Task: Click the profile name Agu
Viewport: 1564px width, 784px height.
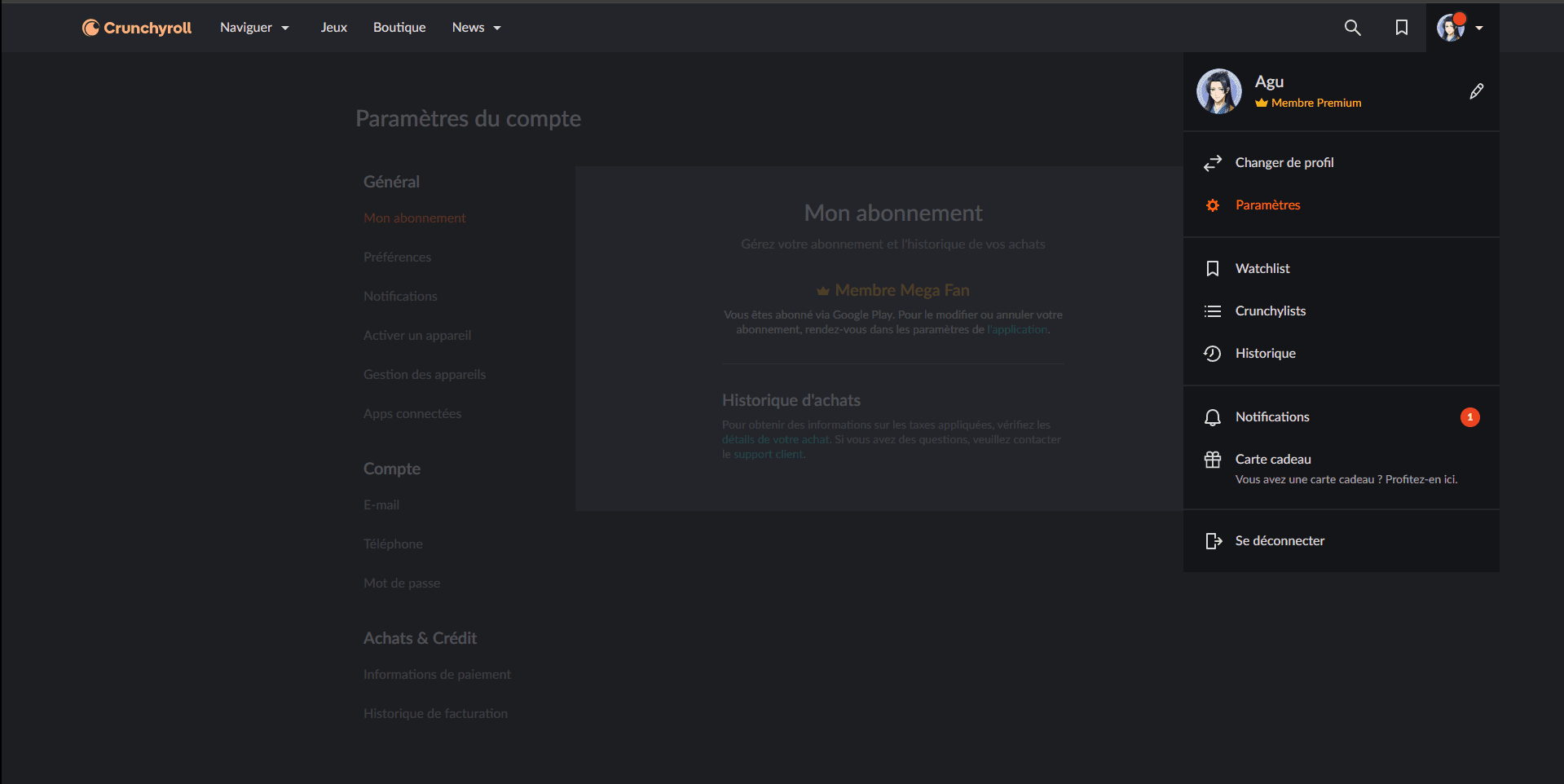Action: [1269, 82]
